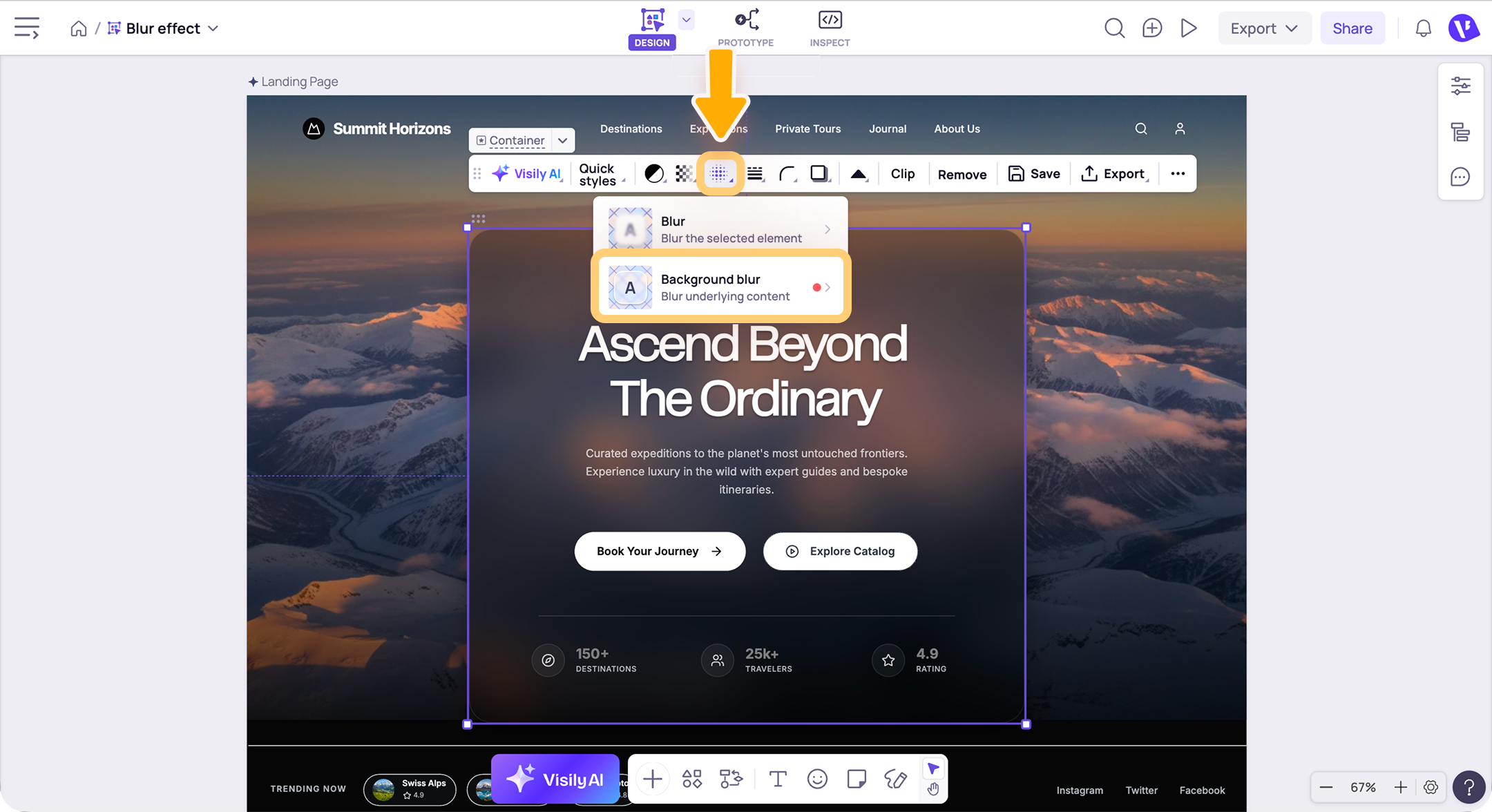Screen dimensions: 1492x812
Task: Switch to the PROTOTYPE tab
Action: click(x=746, y=28)
